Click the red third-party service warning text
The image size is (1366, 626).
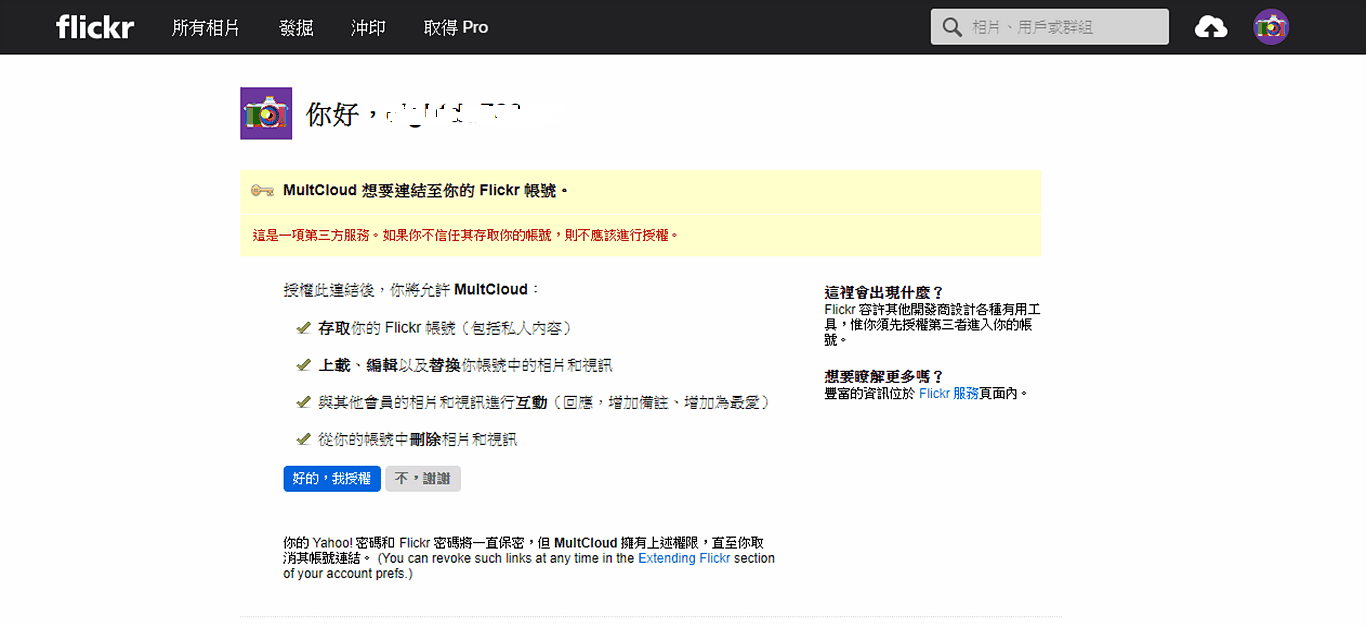click(466, 236)
